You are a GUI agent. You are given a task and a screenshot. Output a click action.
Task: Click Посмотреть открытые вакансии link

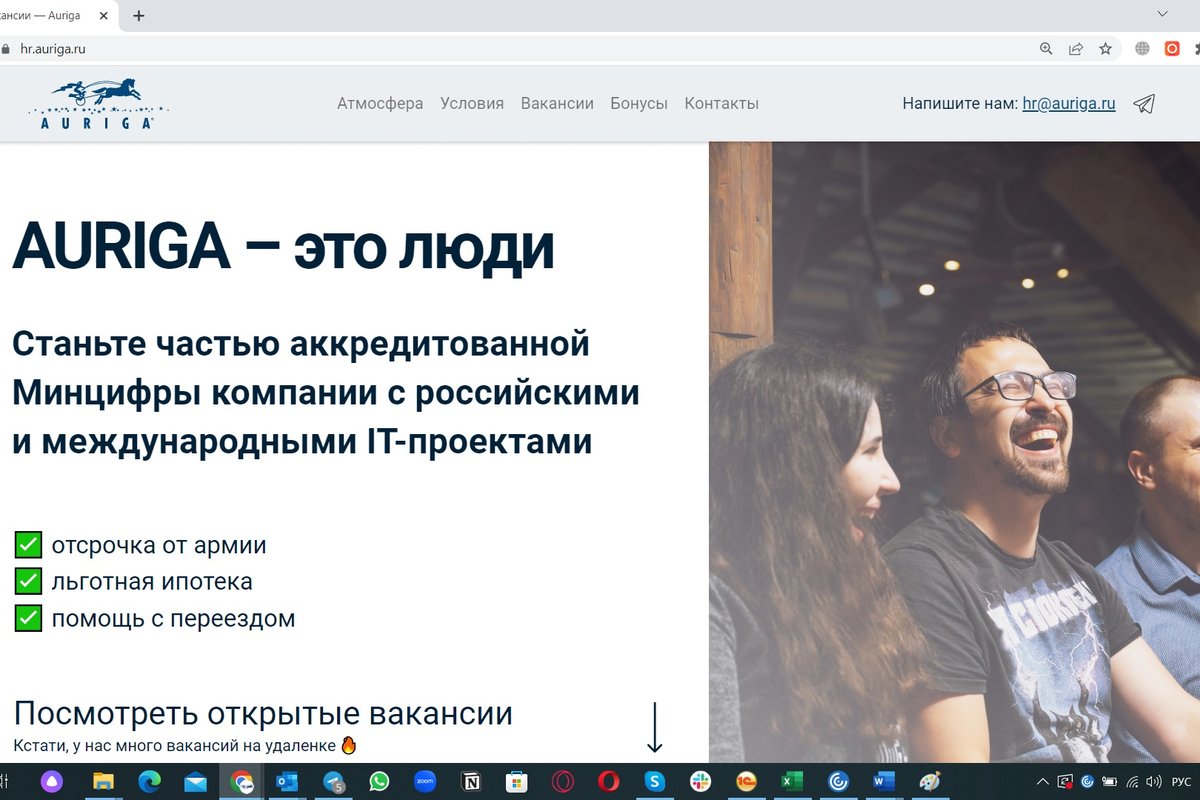click(x=263, y=714)
